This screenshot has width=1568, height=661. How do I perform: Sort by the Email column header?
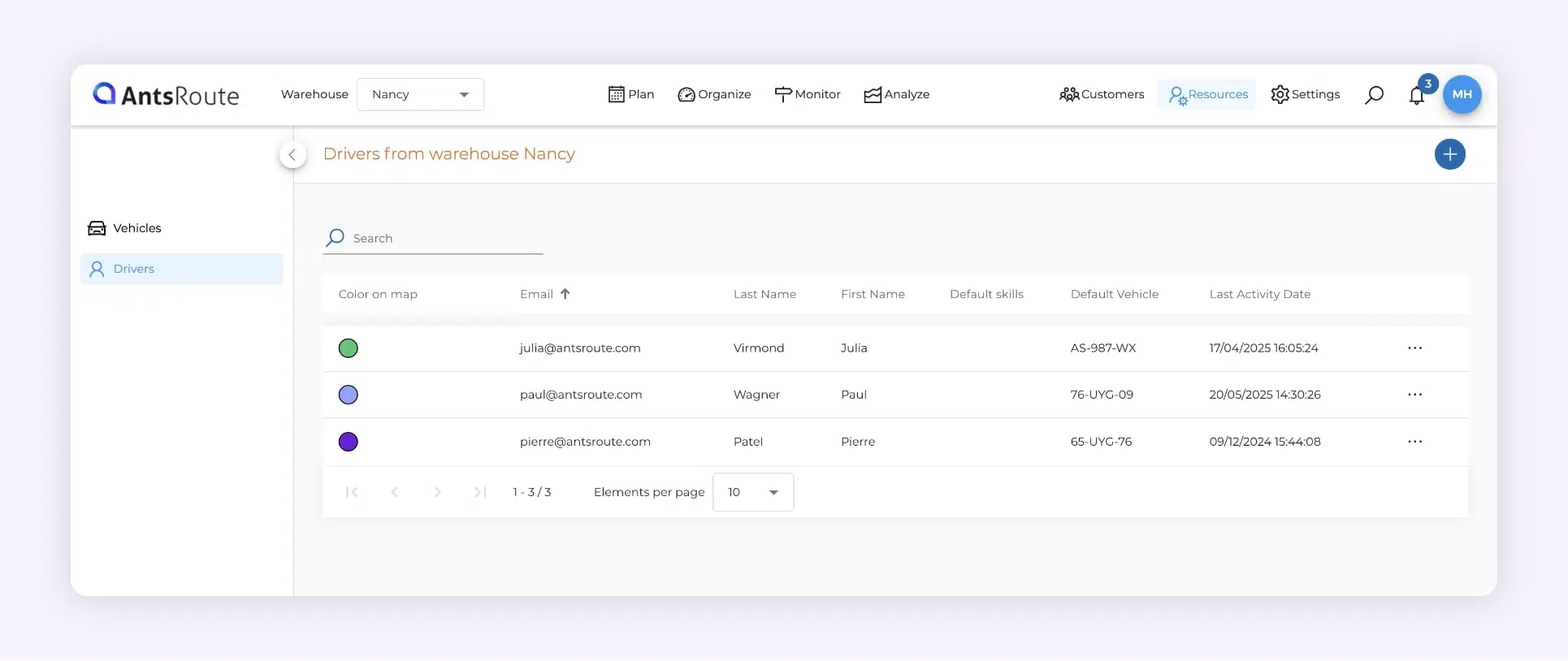tap(537, 294)
